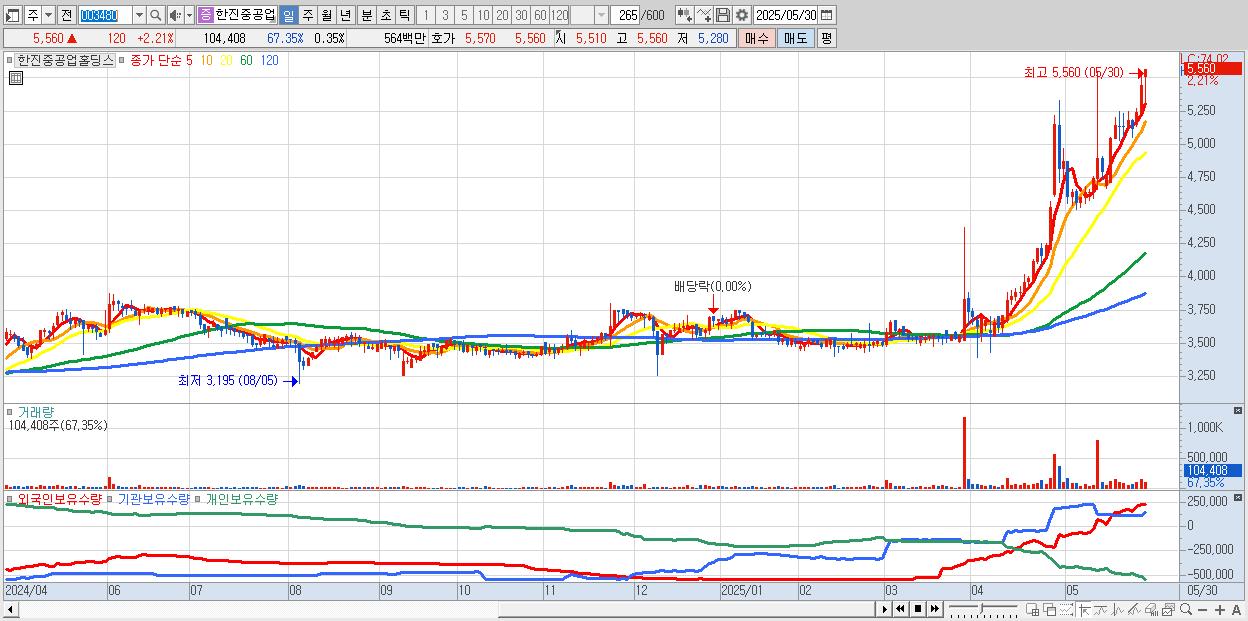Click the 매수 buy button

pos(757,38)
